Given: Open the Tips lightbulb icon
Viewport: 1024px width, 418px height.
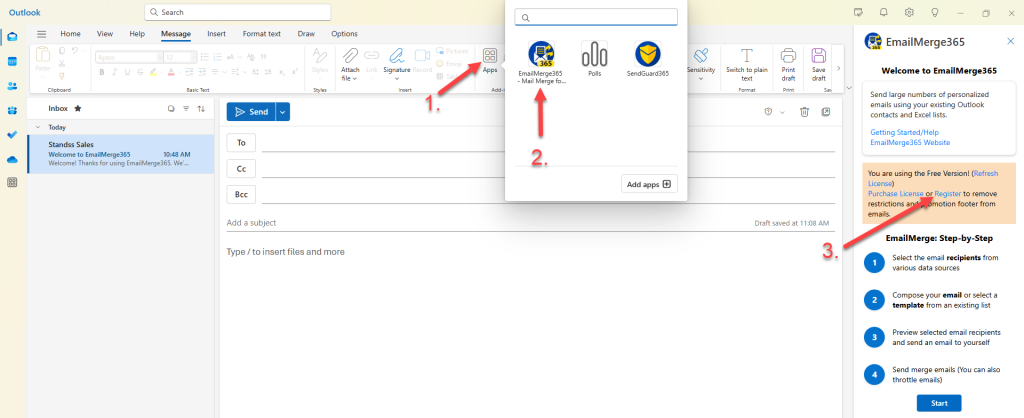Looking at the screenshot, I should 935,12.
